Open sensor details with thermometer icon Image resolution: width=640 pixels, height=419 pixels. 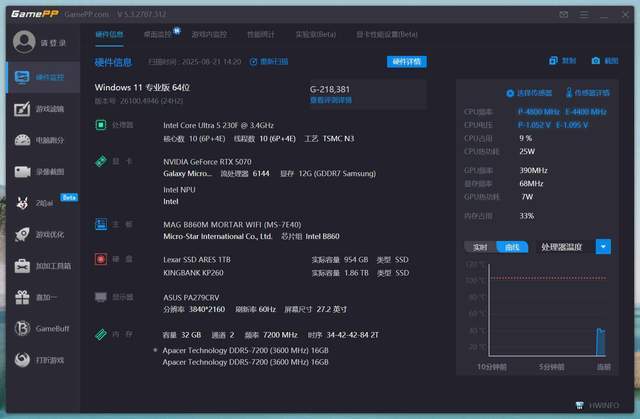coord(588,93)
